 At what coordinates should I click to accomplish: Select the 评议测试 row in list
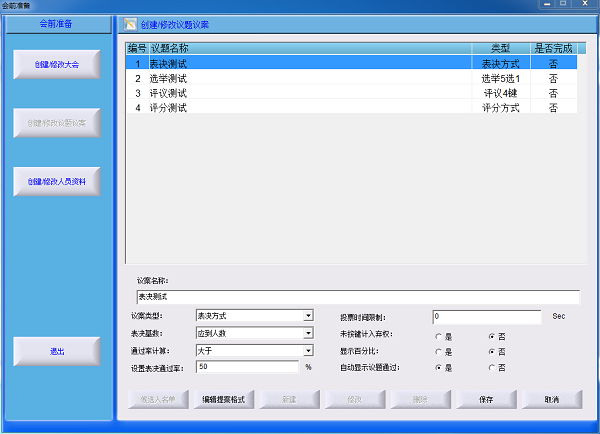300,93
